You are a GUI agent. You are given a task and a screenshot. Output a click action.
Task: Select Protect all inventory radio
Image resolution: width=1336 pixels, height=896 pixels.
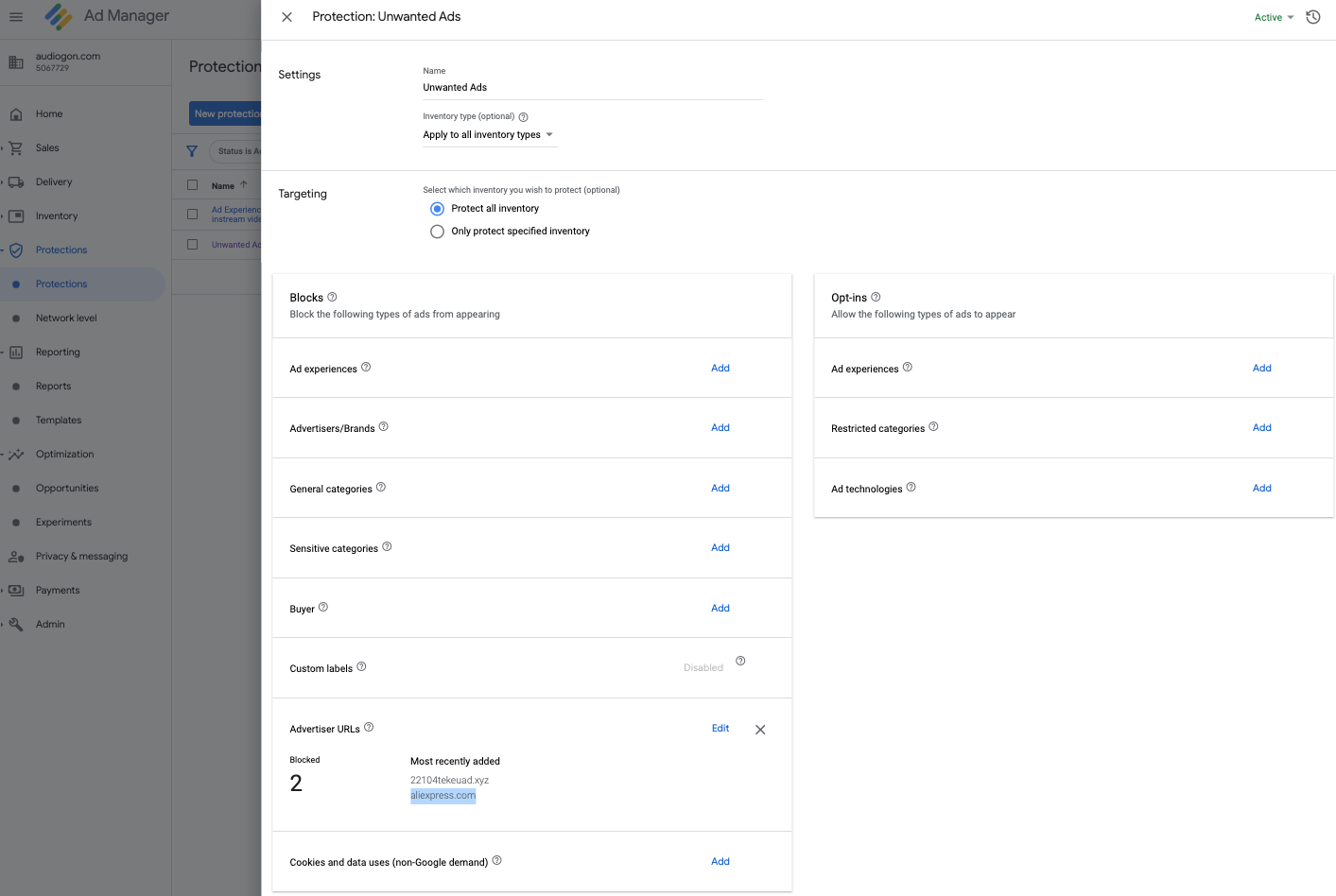[x=437, y=209]
